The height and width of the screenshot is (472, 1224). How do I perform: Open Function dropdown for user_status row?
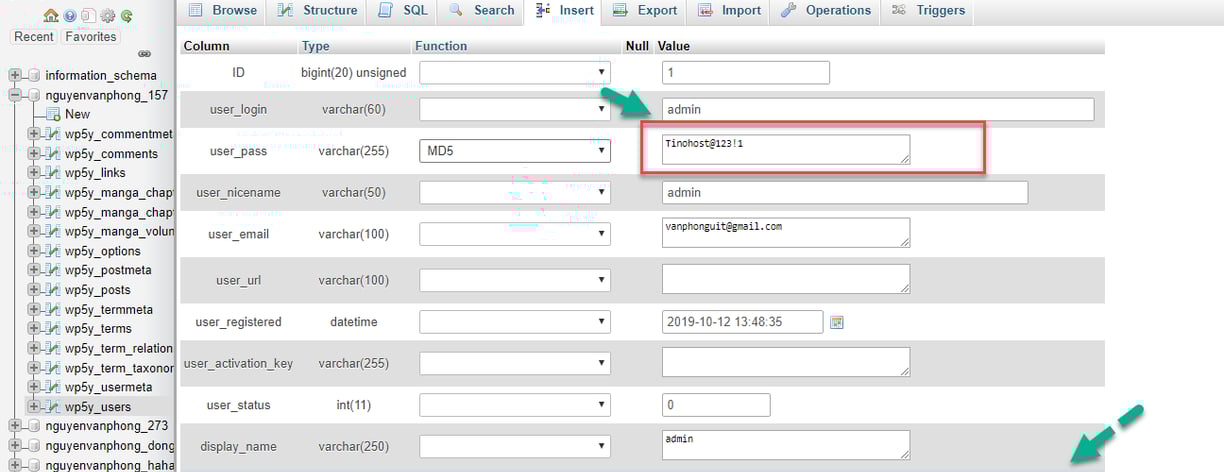(x=514, y=405)
